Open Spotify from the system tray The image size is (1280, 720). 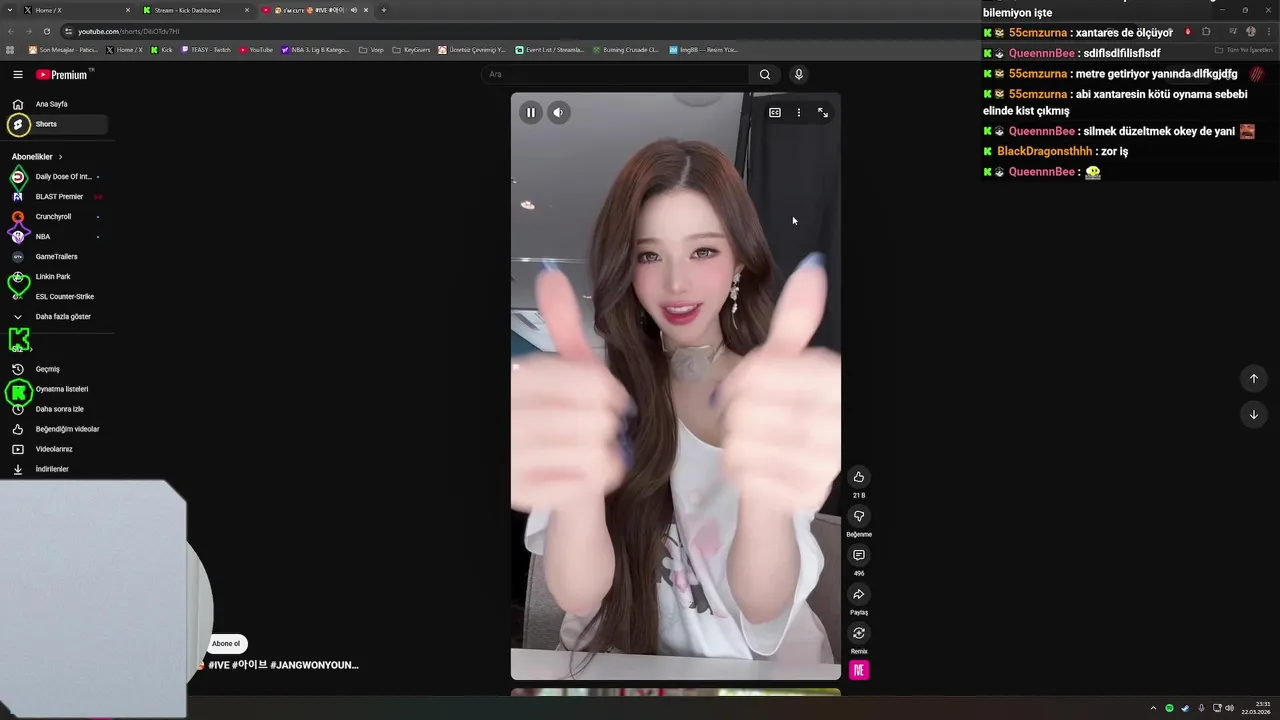point(1169,708)
